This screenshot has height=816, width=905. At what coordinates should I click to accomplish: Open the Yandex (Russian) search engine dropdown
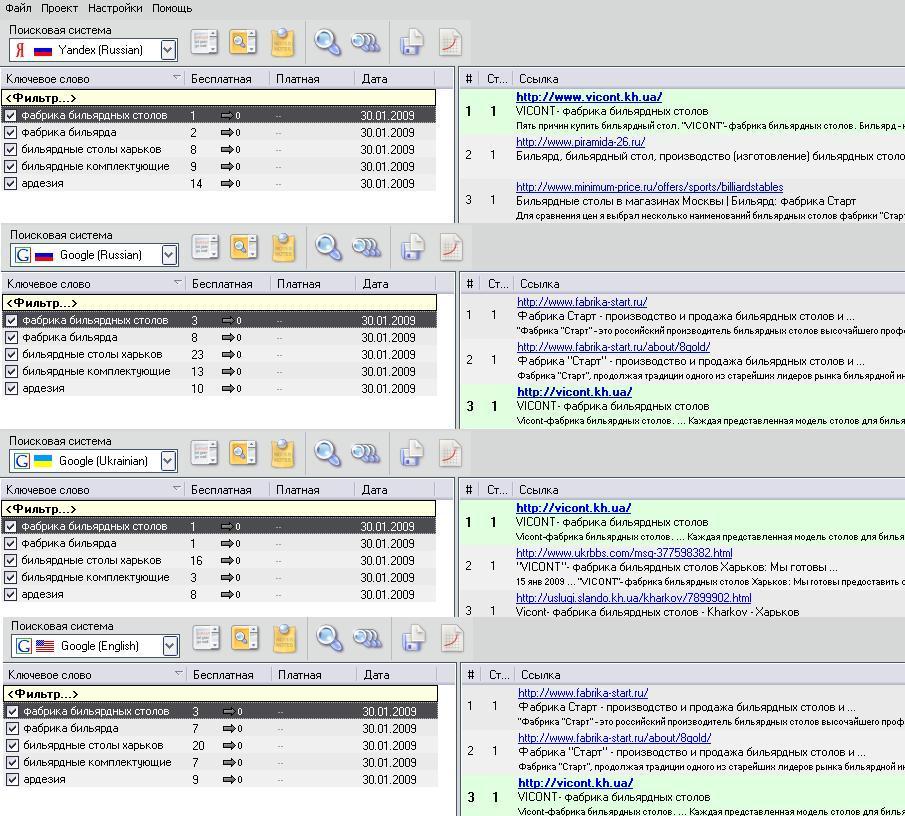(168, 50)
